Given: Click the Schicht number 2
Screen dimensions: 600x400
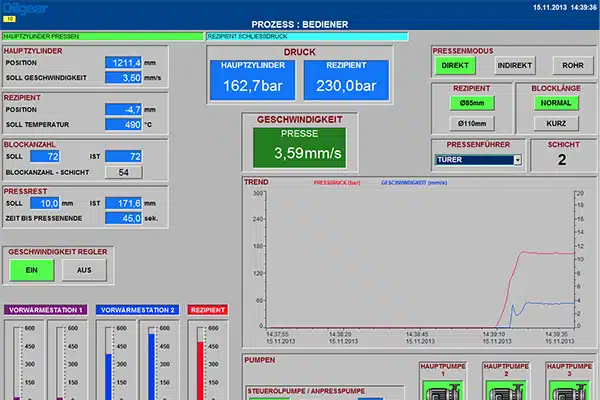Looking at the screenshot, I should 561,160.
